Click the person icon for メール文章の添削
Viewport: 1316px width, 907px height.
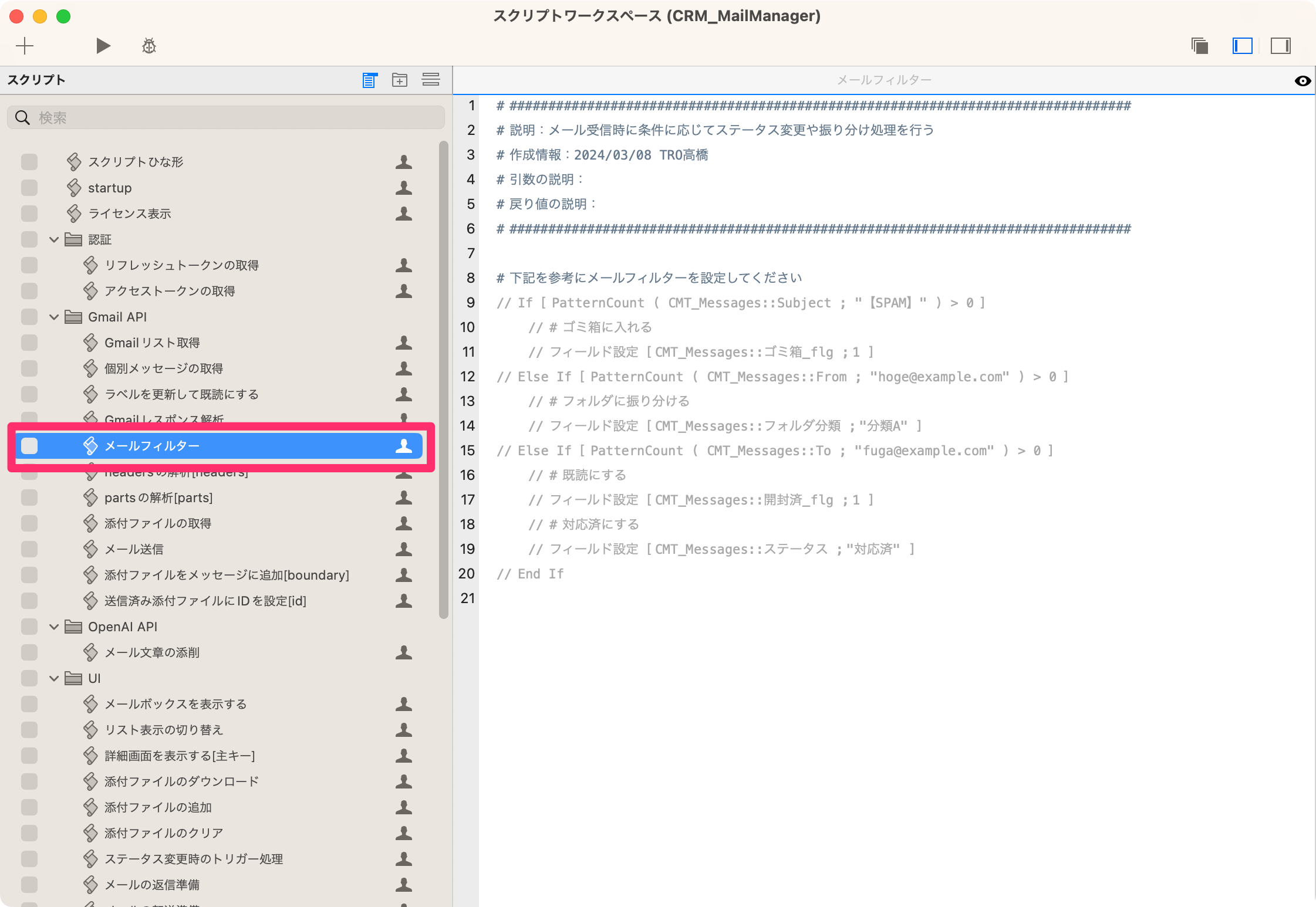pyautogui.click(x=404, y=652)
